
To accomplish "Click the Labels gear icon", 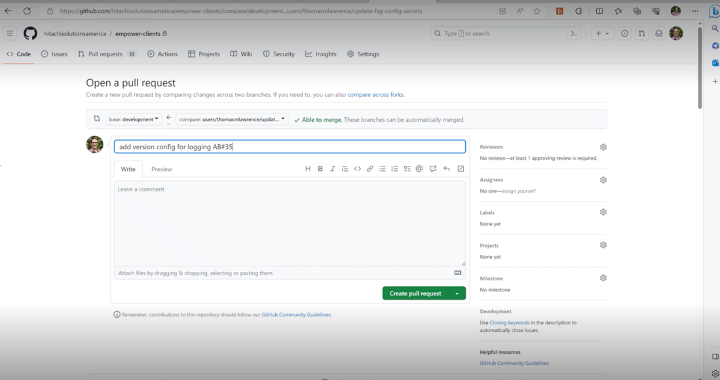I will tap(603, 212).
